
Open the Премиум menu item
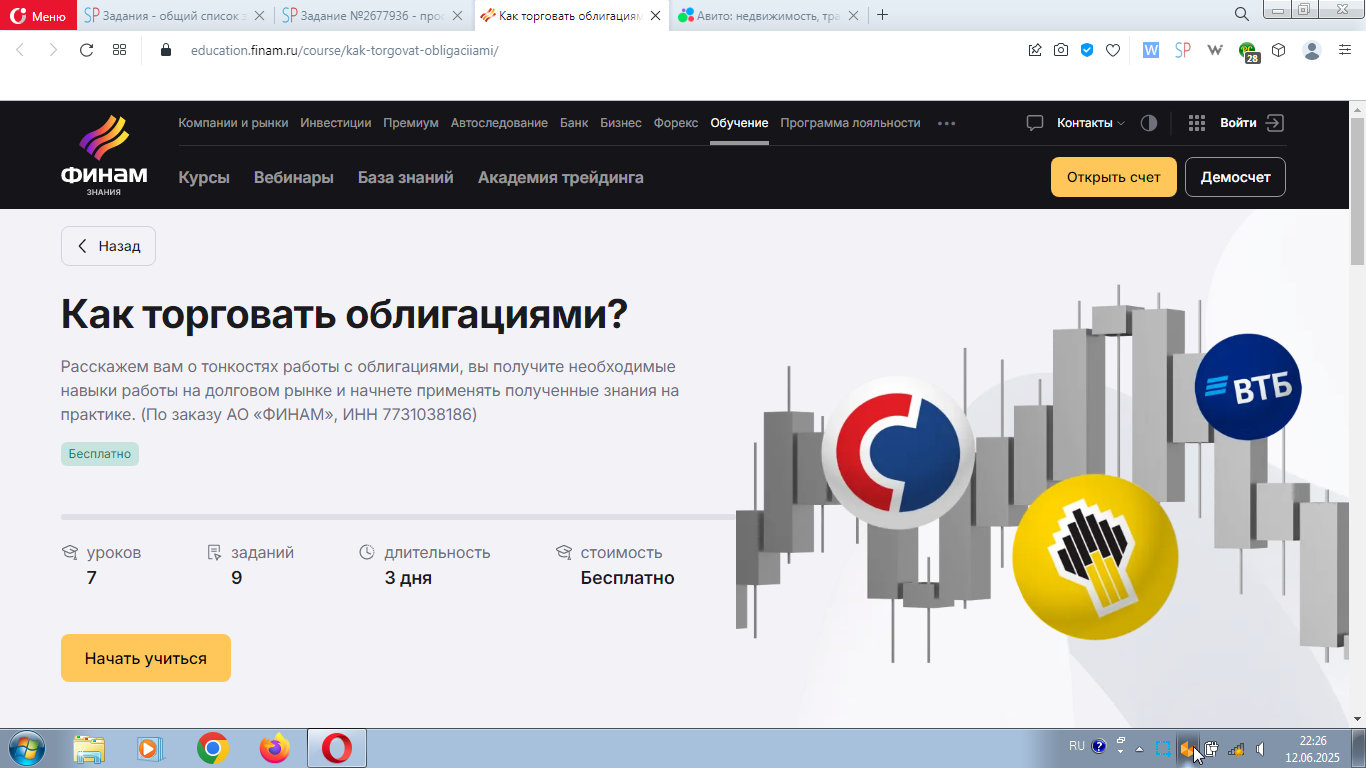point(411,123)
